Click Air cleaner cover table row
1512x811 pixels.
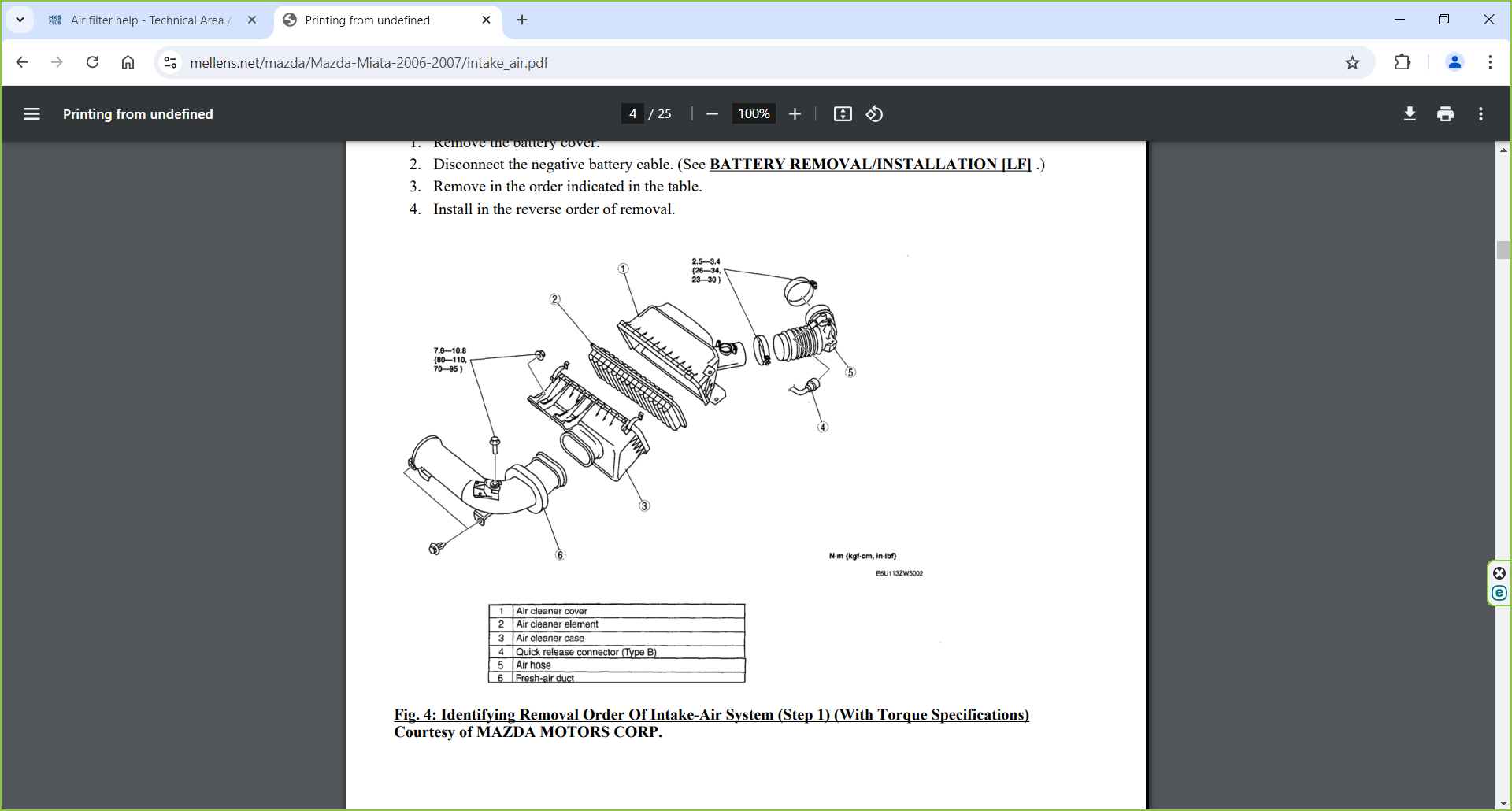coord(617,611)
